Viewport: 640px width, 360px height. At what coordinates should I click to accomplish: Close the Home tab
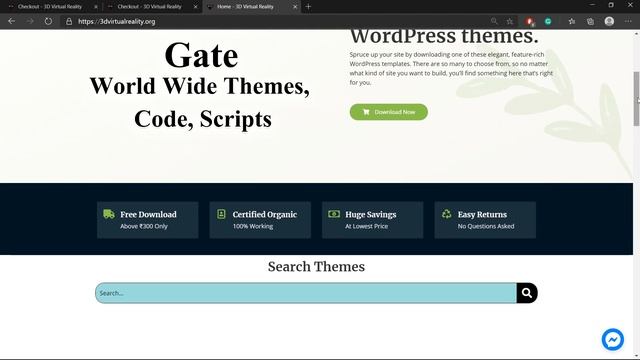295,7
